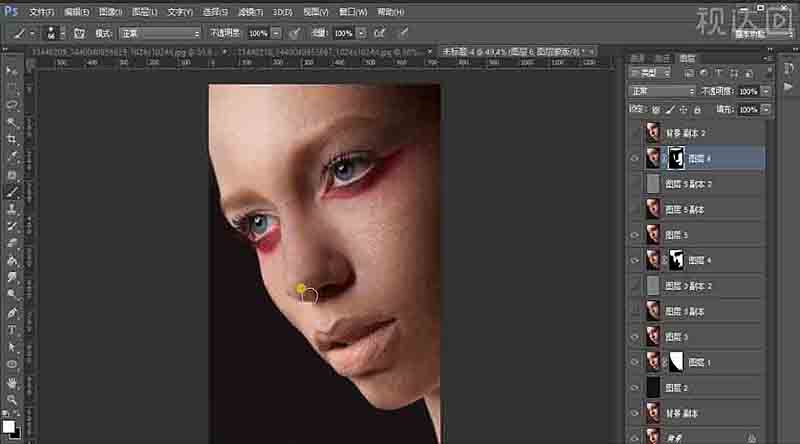Click the background color swatch

17,435
